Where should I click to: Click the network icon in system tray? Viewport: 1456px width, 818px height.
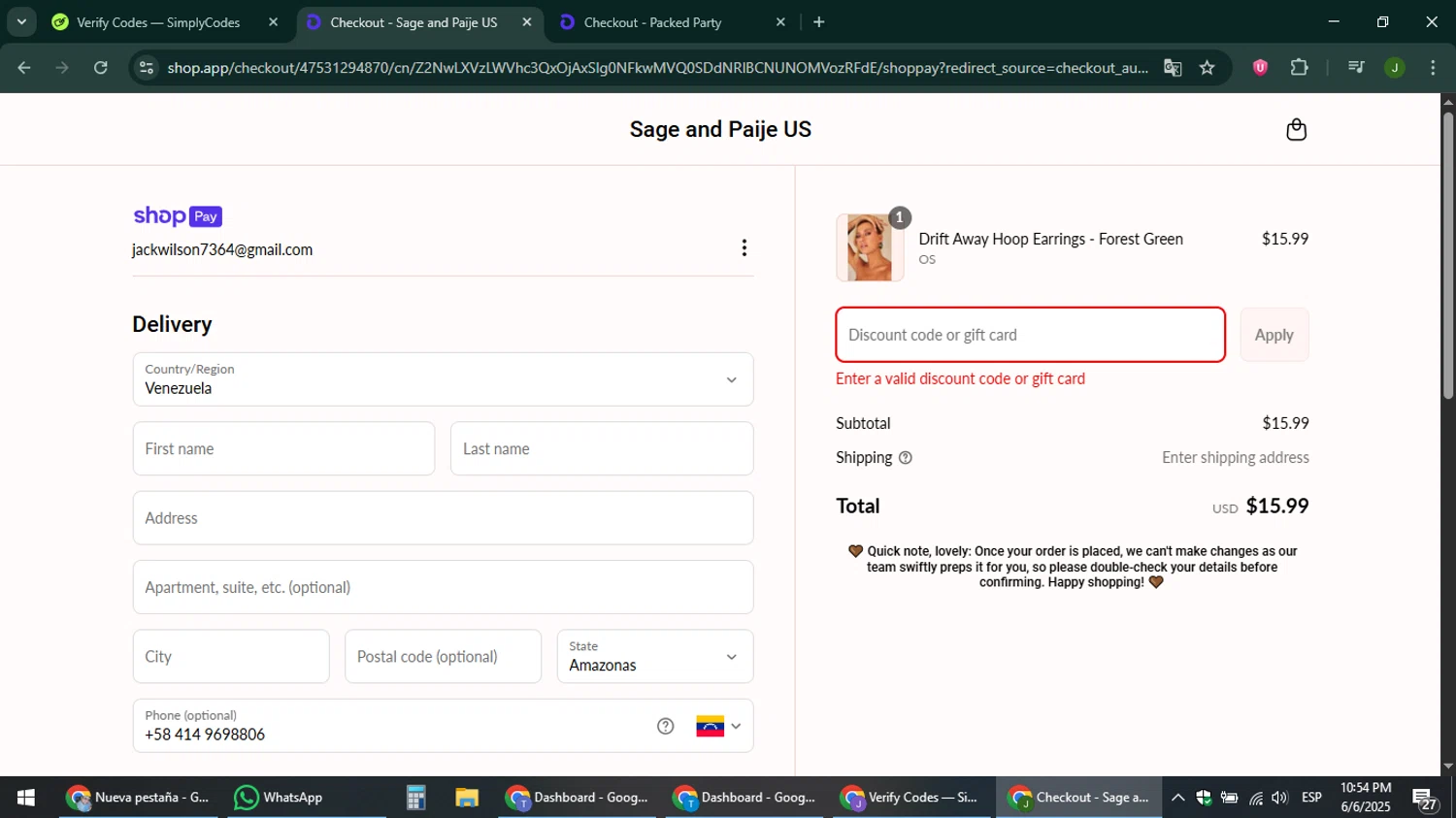tap(1256, 798)
